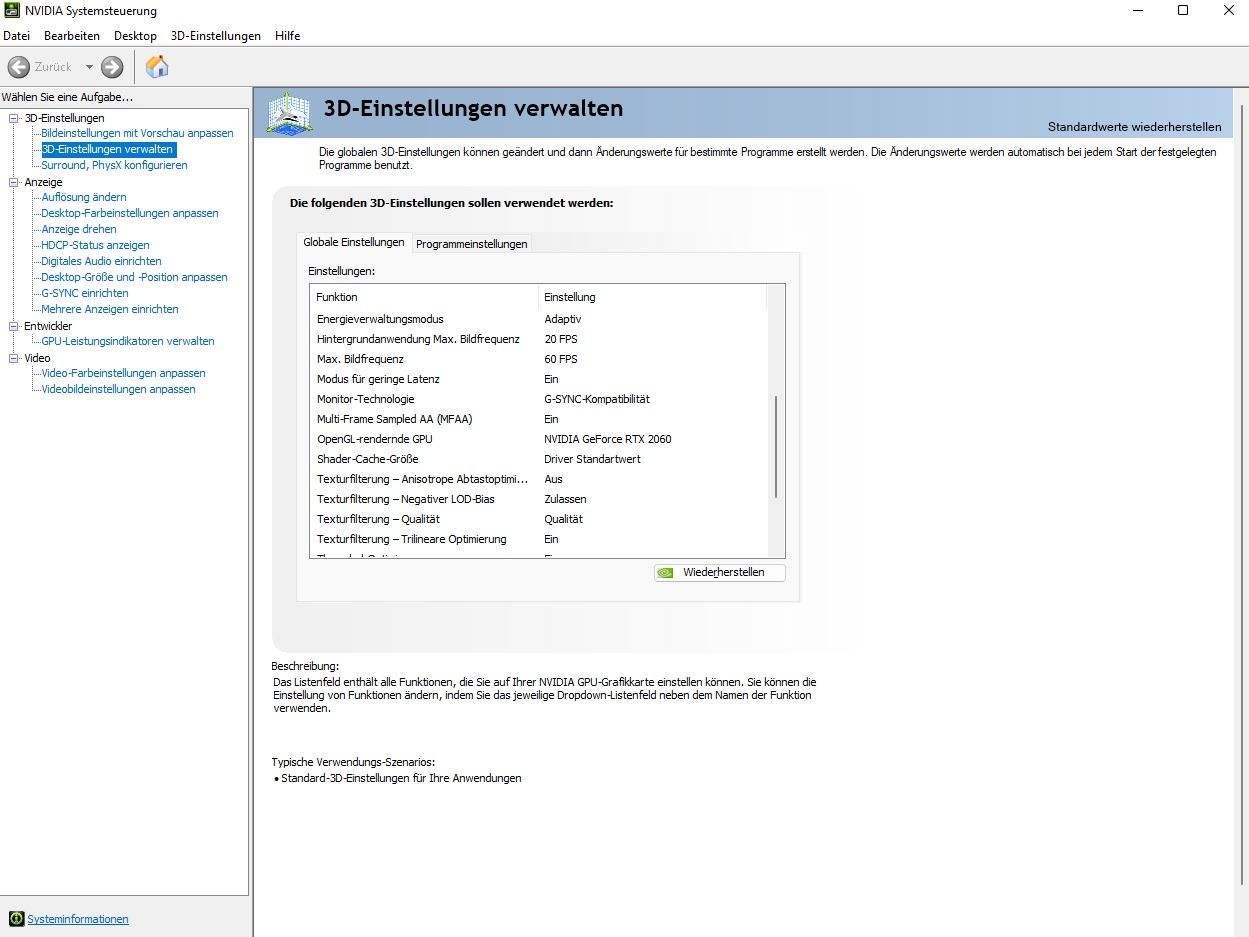Open HDCP-Status anzeigen
Image resolution: width=1249 pixels, height=937 pixels.
[x=95, y=245]
